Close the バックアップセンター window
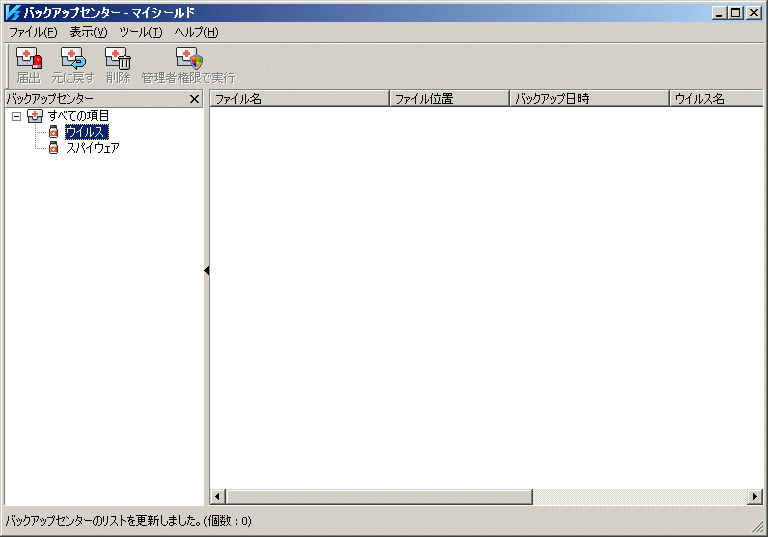 (754, 13)
